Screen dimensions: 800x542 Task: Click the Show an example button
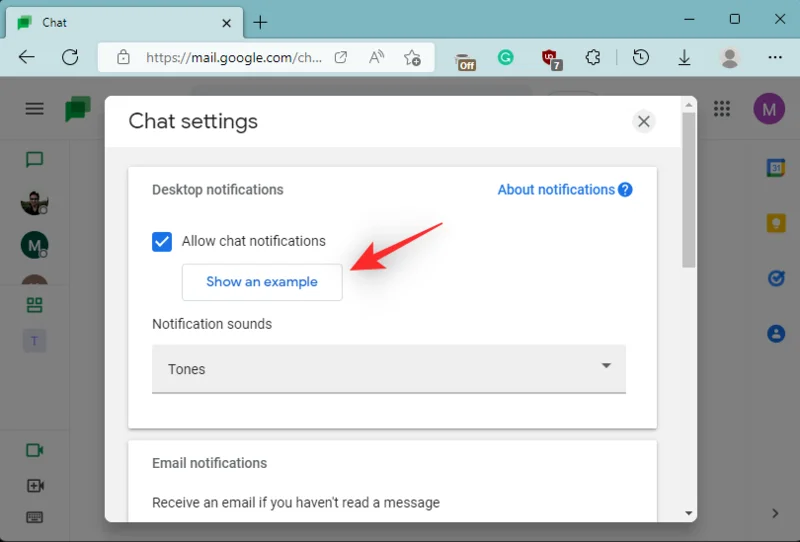coord(262,282)
